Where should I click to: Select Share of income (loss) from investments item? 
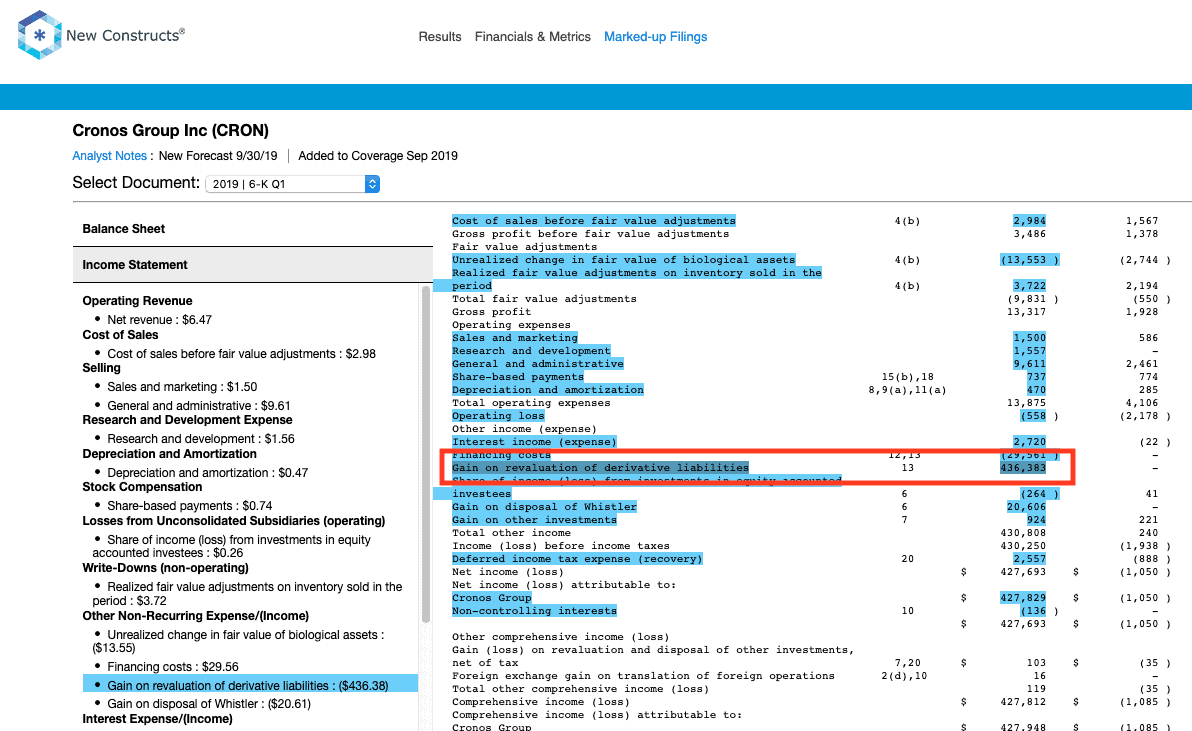[x=231, y=546]
